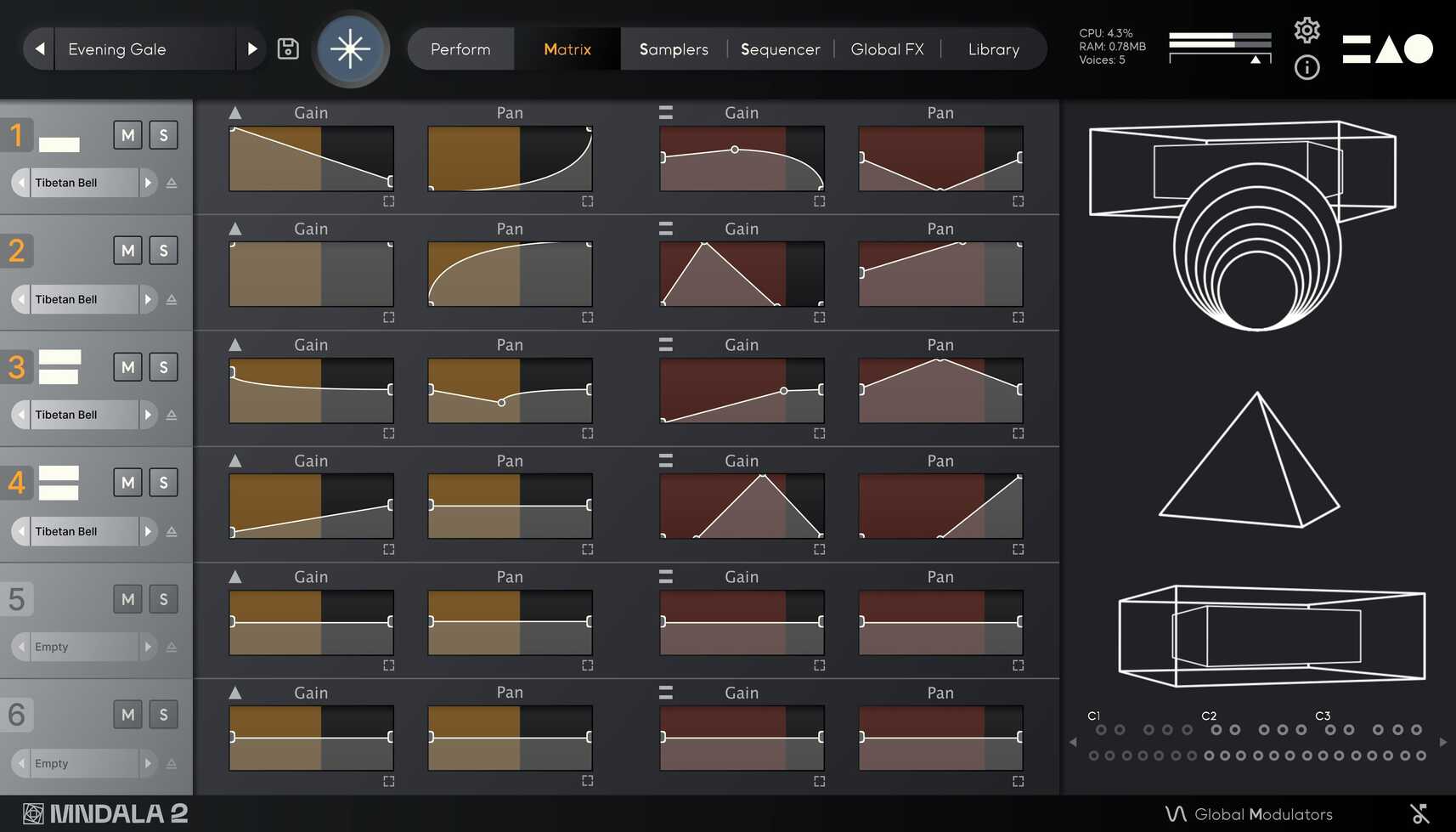The height and width of the screenshot is (832, 1456).
Task: Open settings via the gear icon
Action: click(1306, 31)
